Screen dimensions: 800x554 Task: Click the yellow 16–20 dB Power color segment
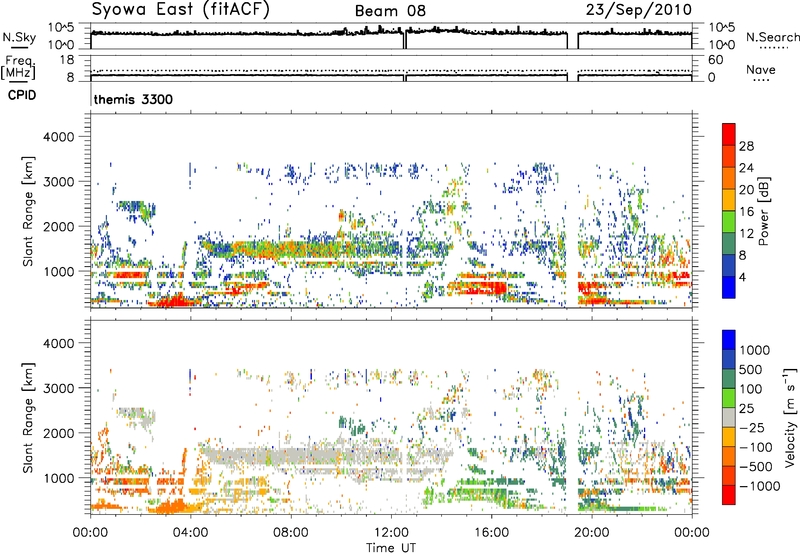tap(729, 200)
